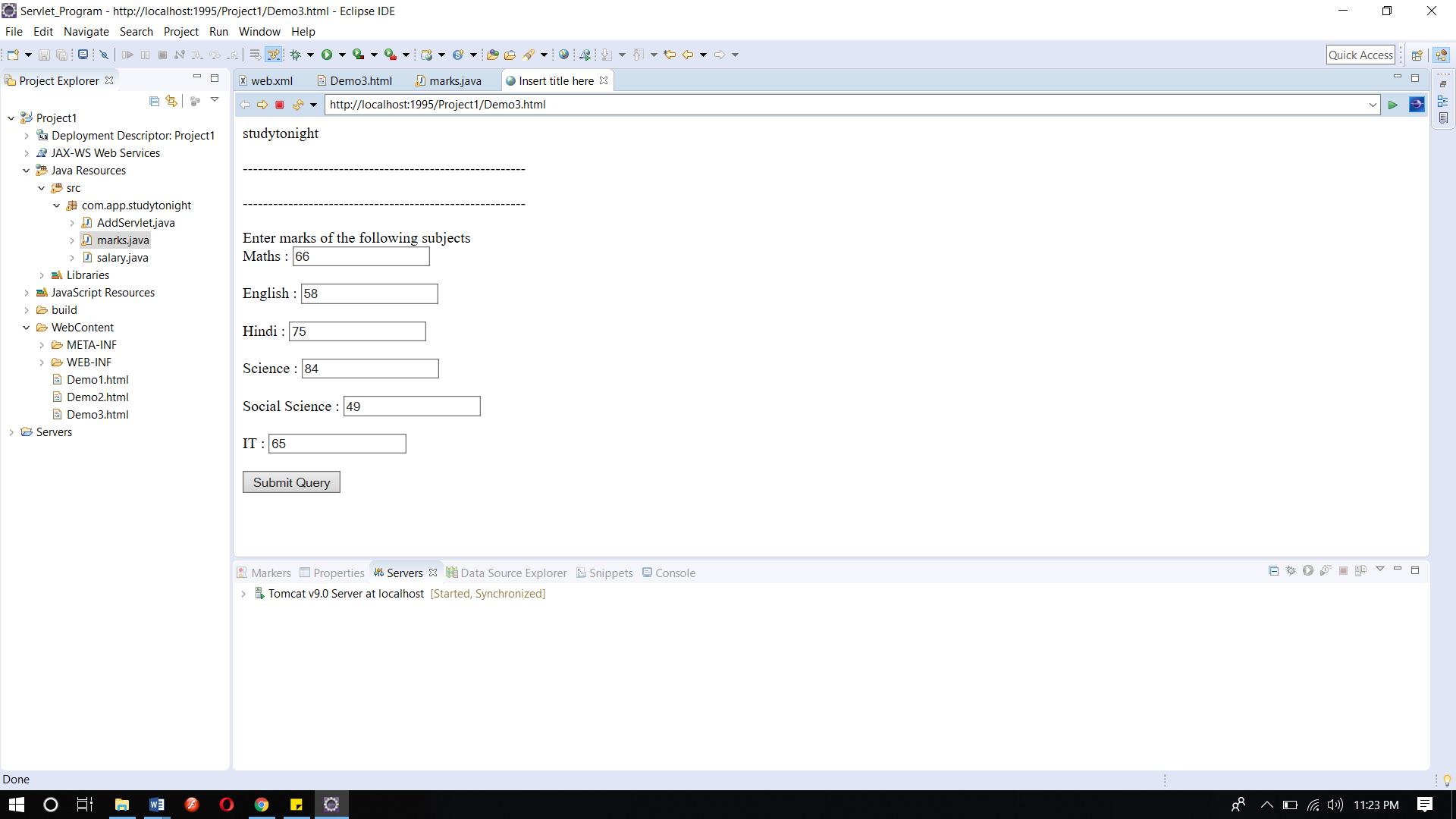
Task: Click the Maths marks input field
Action: pyautogui.click(x=361, y=256)
